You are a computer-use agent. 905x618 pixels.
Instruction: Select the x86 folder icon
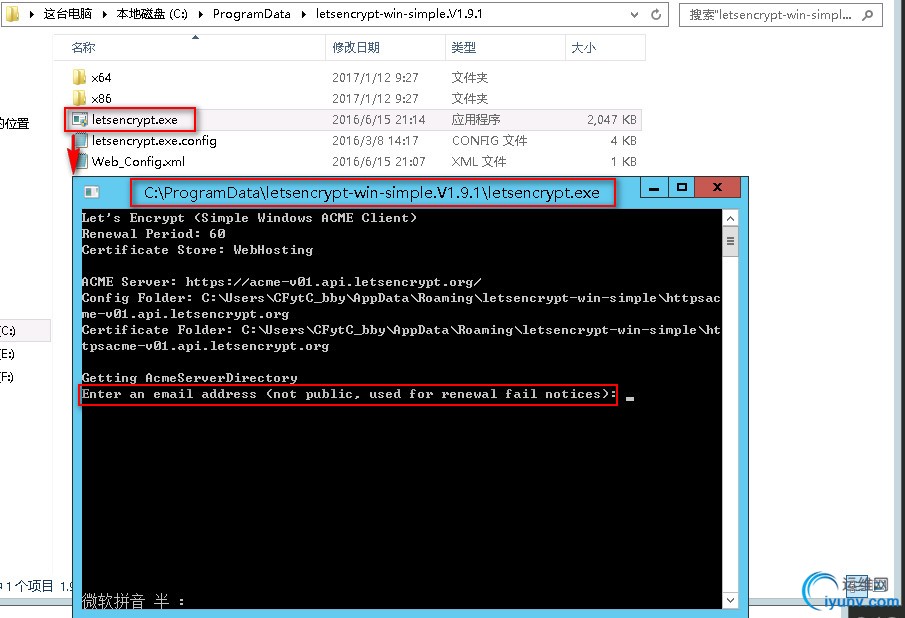80,98
